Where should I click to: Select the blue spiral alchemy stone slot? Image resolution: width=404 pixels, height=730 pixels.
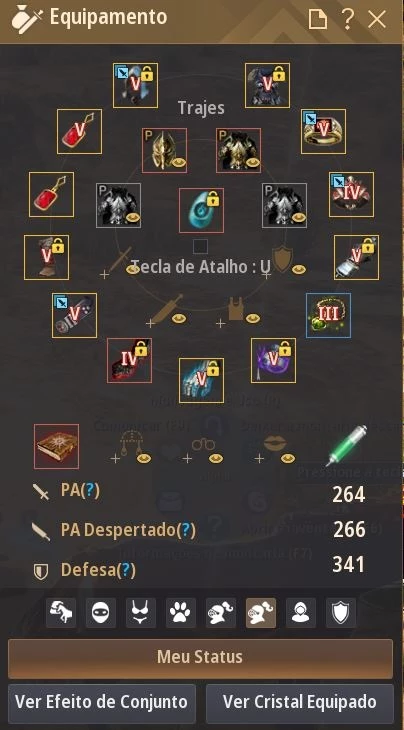(x=201, y=210)
